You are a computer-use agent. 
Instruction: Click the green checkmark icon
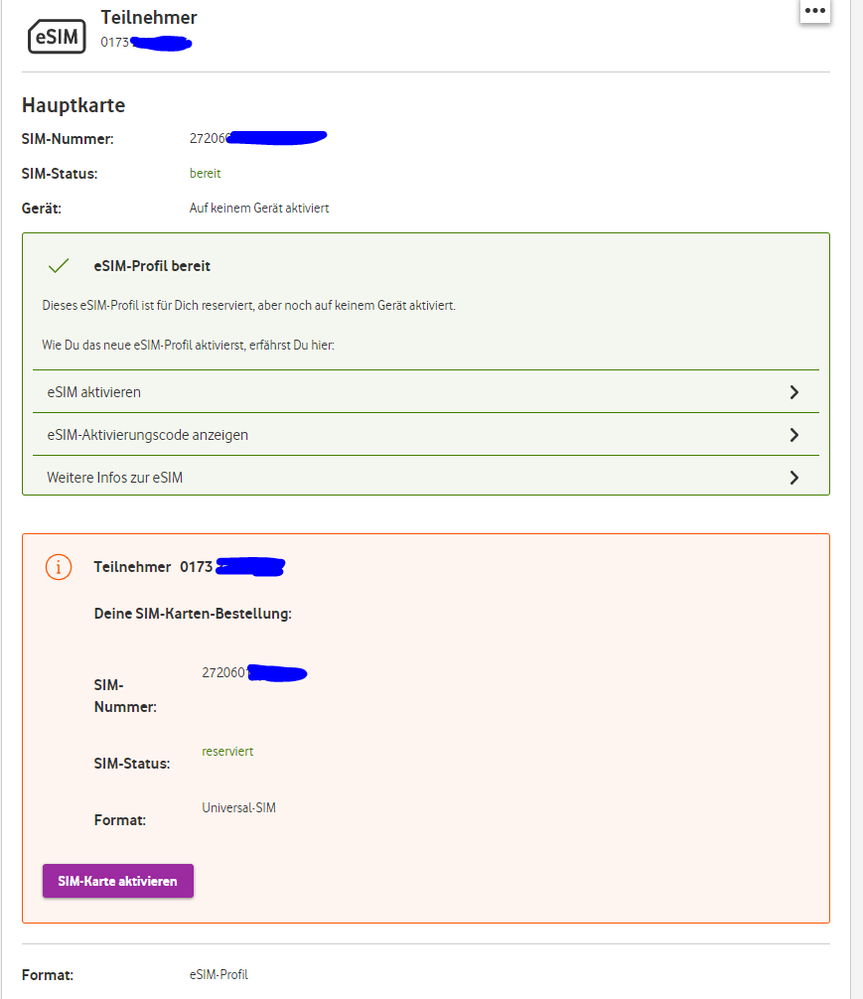coord(59,266)
